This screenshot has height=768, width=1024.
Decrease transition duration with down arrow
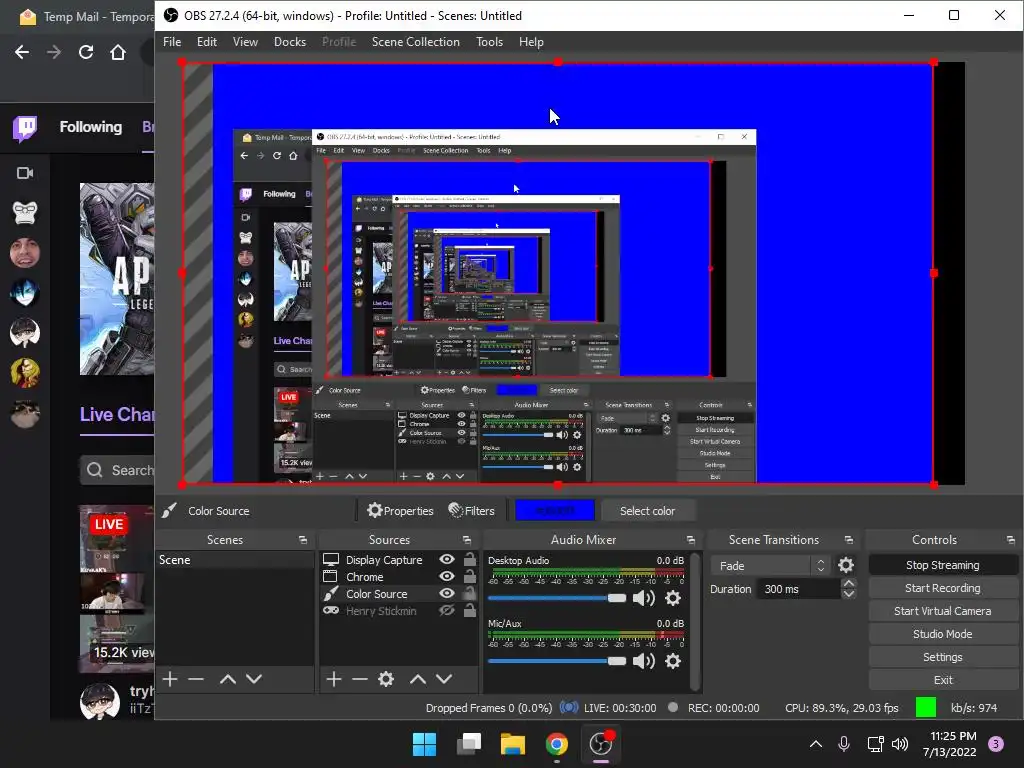tap(848, 594)
